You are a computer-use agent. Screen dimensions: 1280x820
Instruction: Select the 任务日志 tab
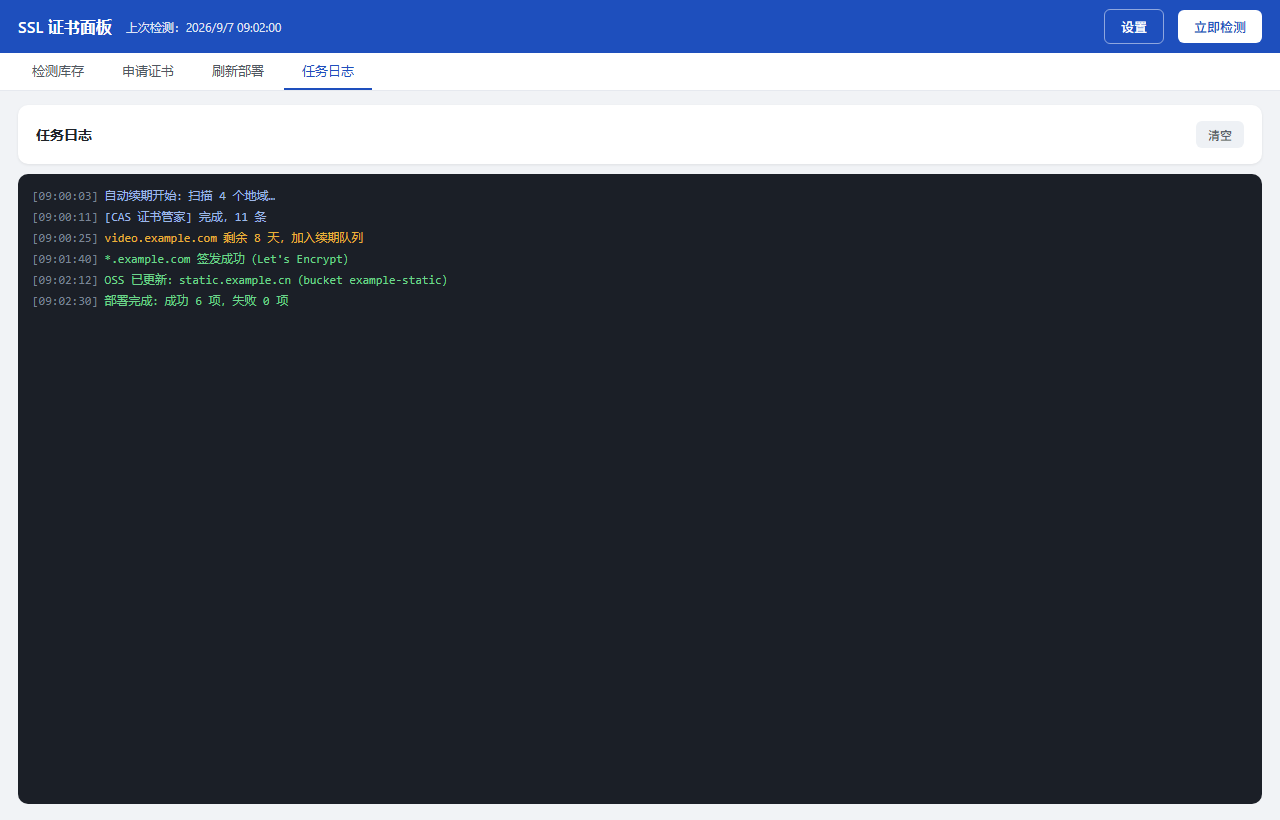(328, 72)
